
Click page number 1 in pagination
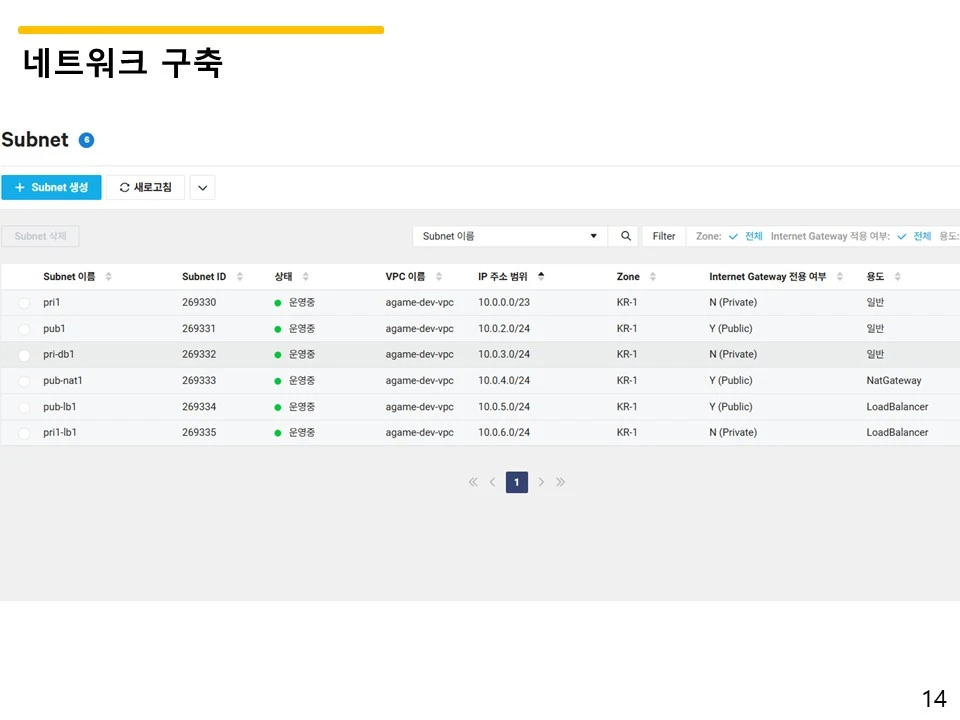[516, 482]
